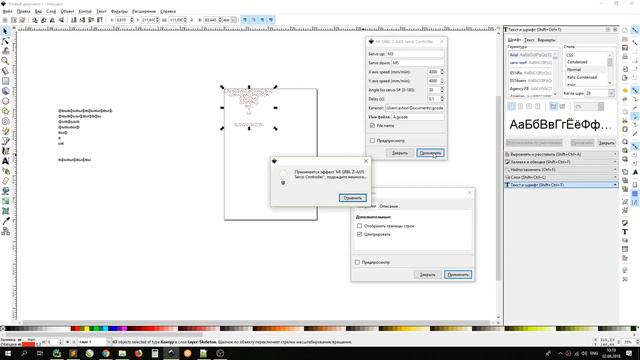The height and width of the screenshot is (360, 640).
Task: Open the Объект menu
Action: click(x=67, y=11)
